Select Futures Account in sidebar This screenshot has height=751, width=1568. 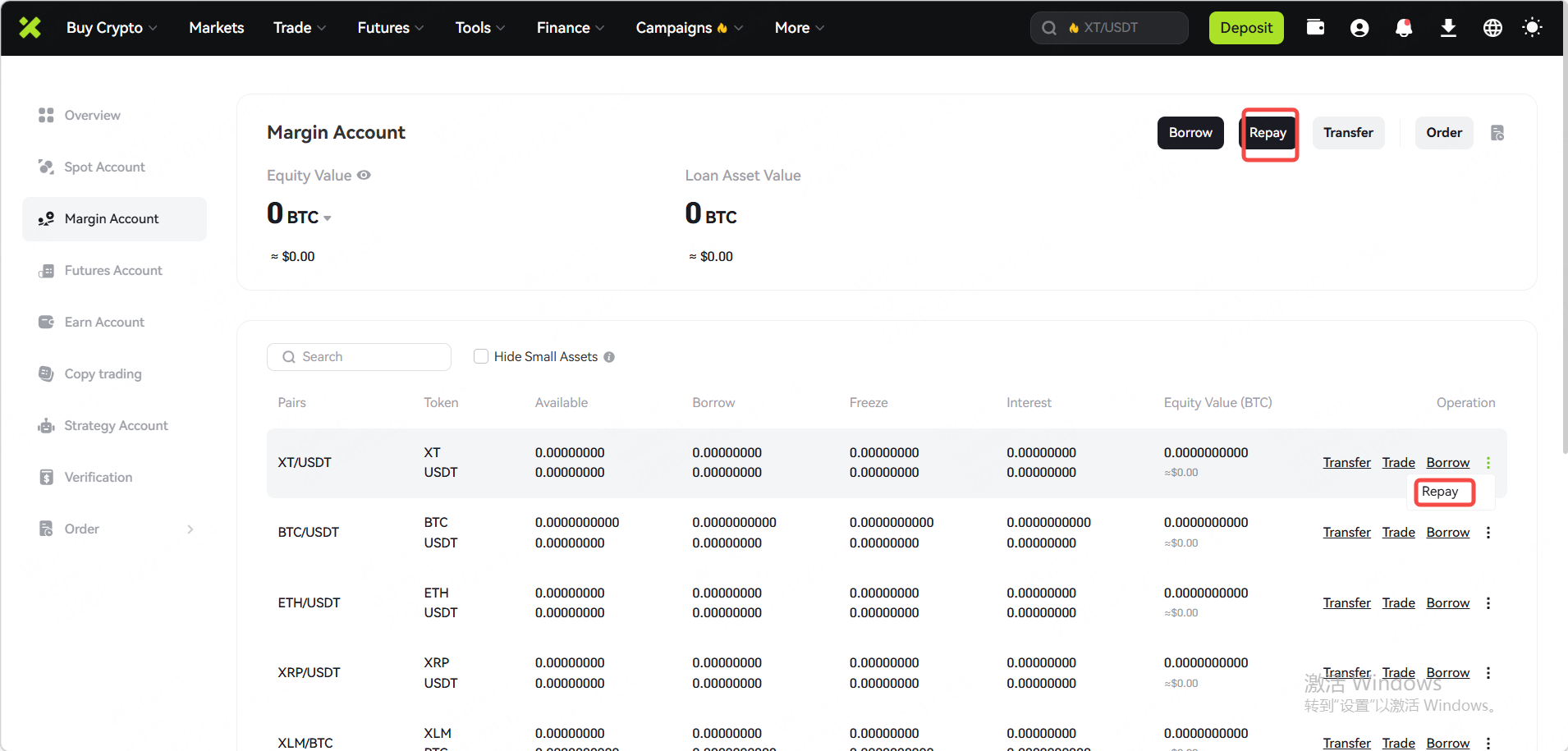point(113,271)
